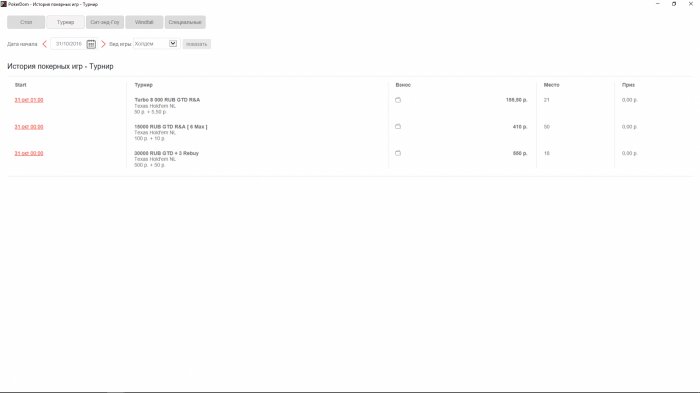
Task: Click the Турнир column header
Action: click(x=143, y=85)
